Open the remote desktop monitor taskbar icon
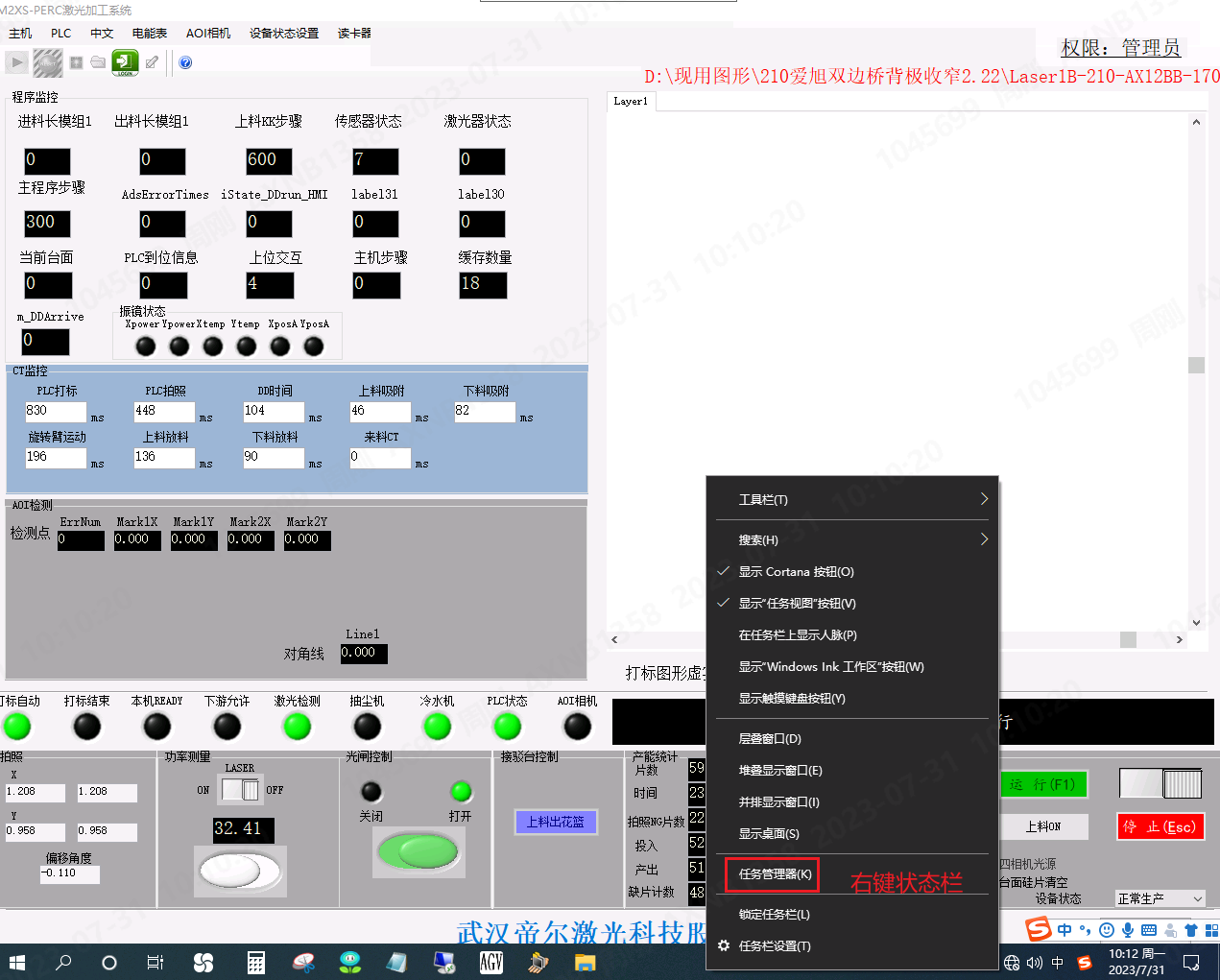Viewport: 1220px width, 980px height. click(443, 962)
